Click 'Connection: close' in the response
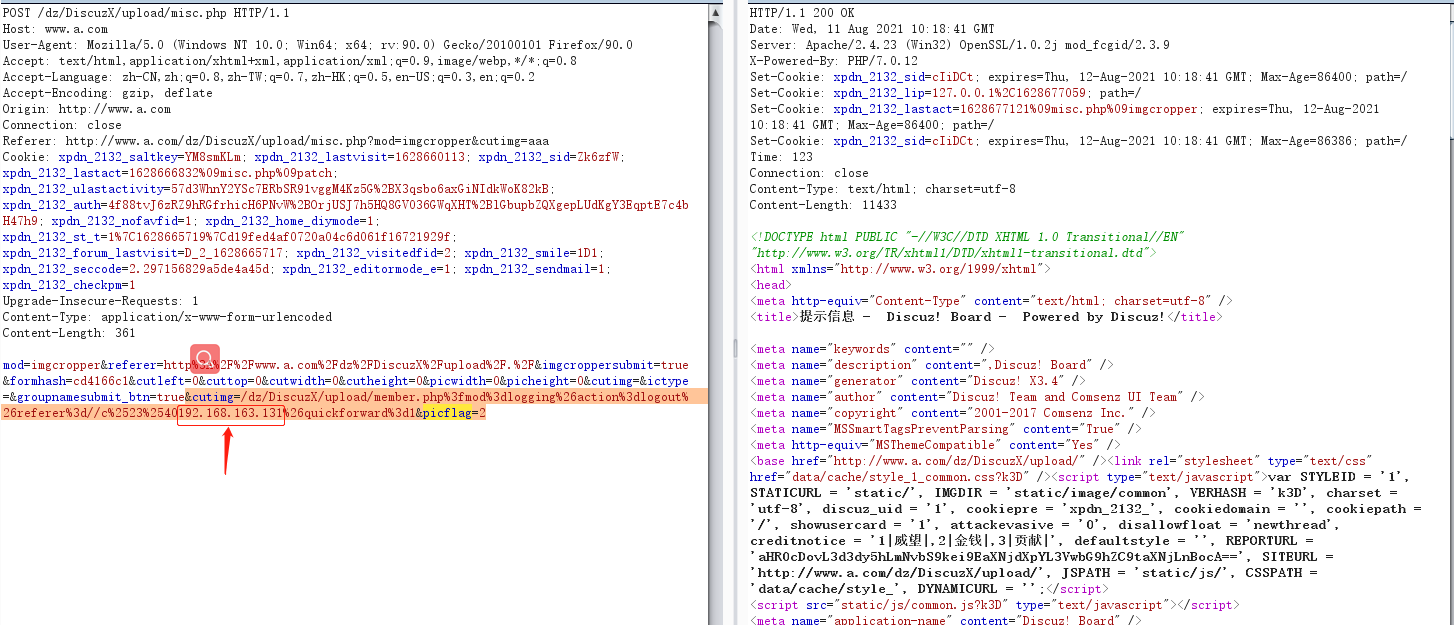 point(809,173)
